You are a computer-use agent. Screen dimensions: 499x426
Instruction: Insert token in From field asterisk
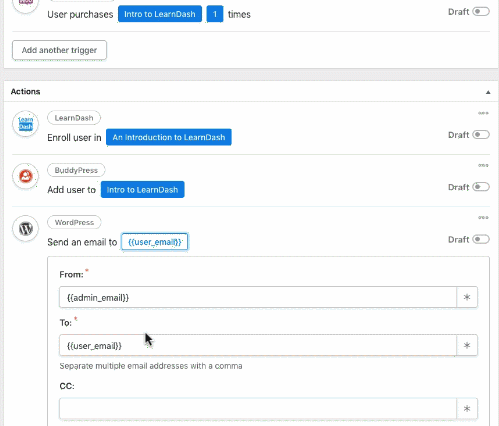(x=467, y=297)
